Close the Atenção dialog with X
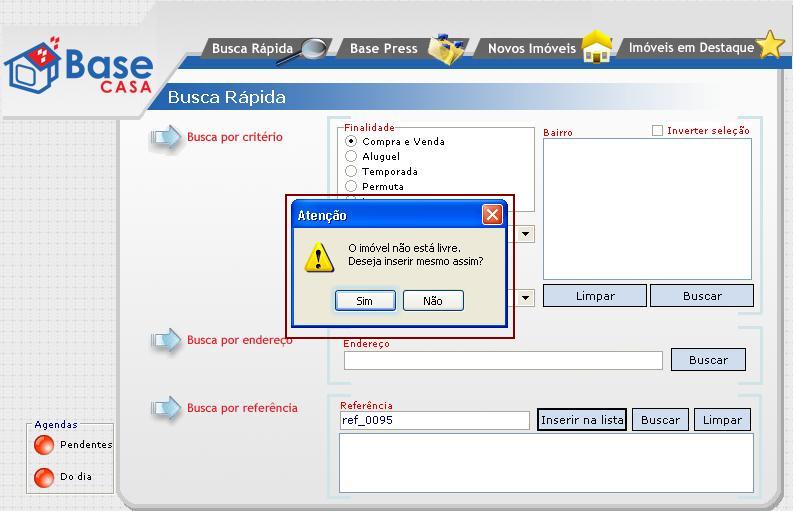Screen dimensions: 793x511 [492, 215]
